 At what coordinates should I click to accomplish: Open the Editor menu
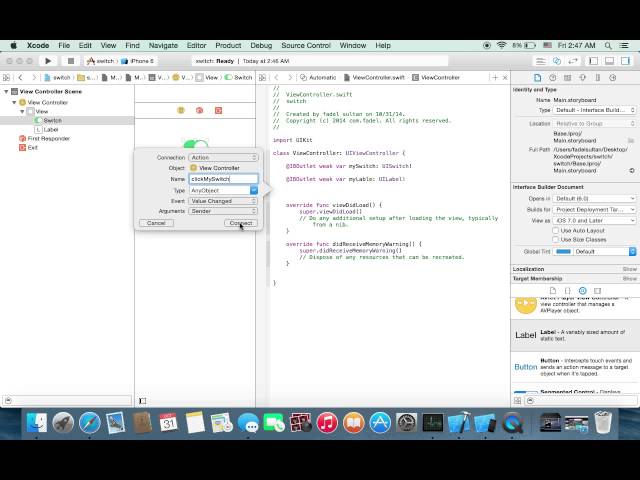point(196,45)
